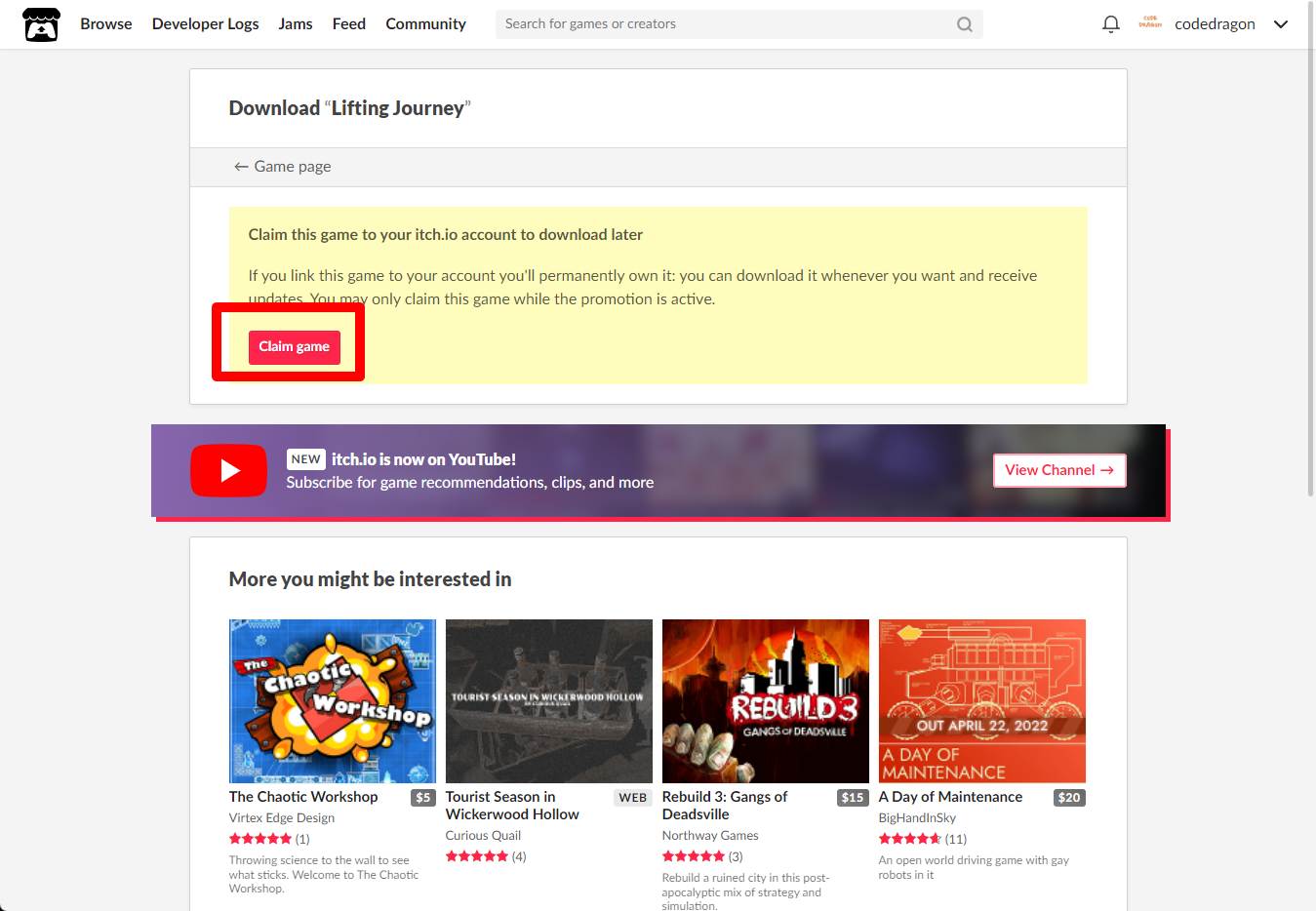Screen dimensions: 1316x911
Task: Click 'An open world driving game' description
Action: click(x=974, y=867)
